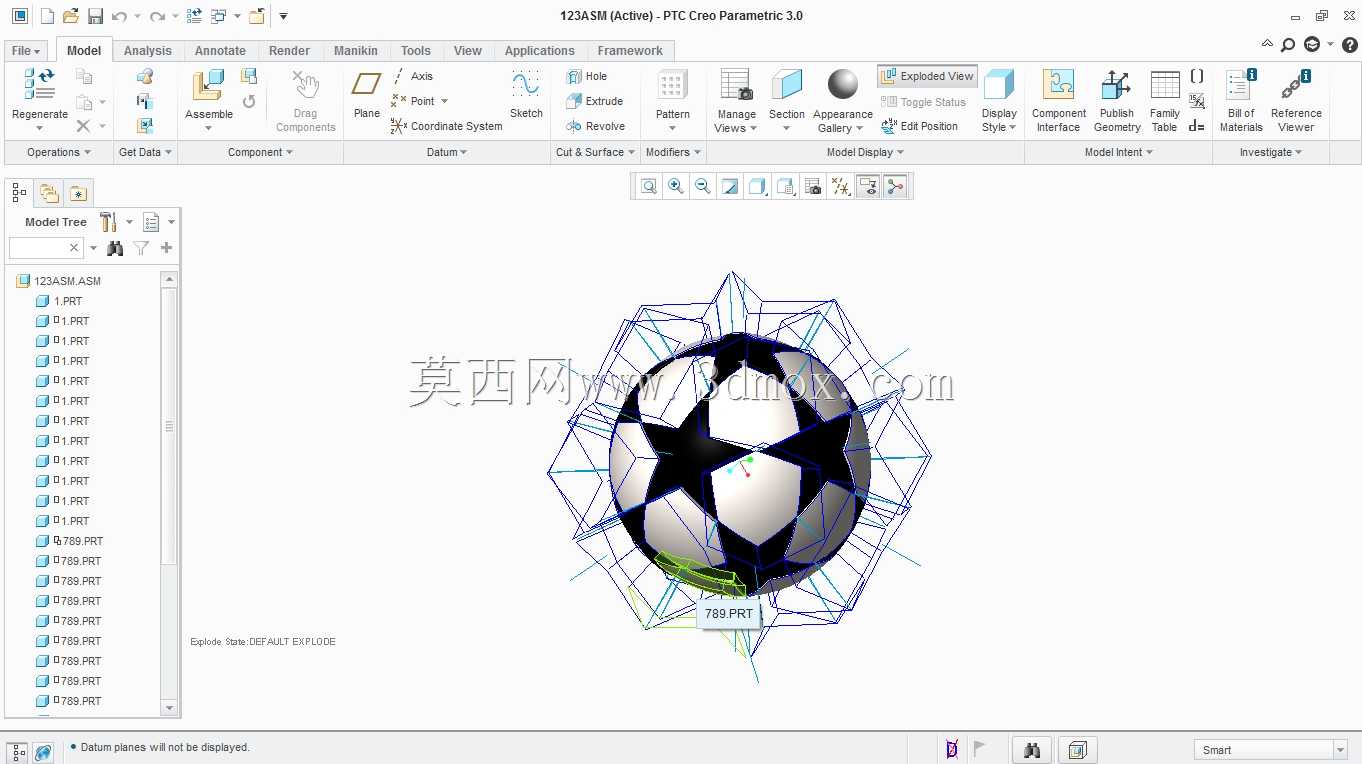The width and height of the screenshot is (1362, 764).
Task: Expand the Get Data group
Action: tap(145, 152)
